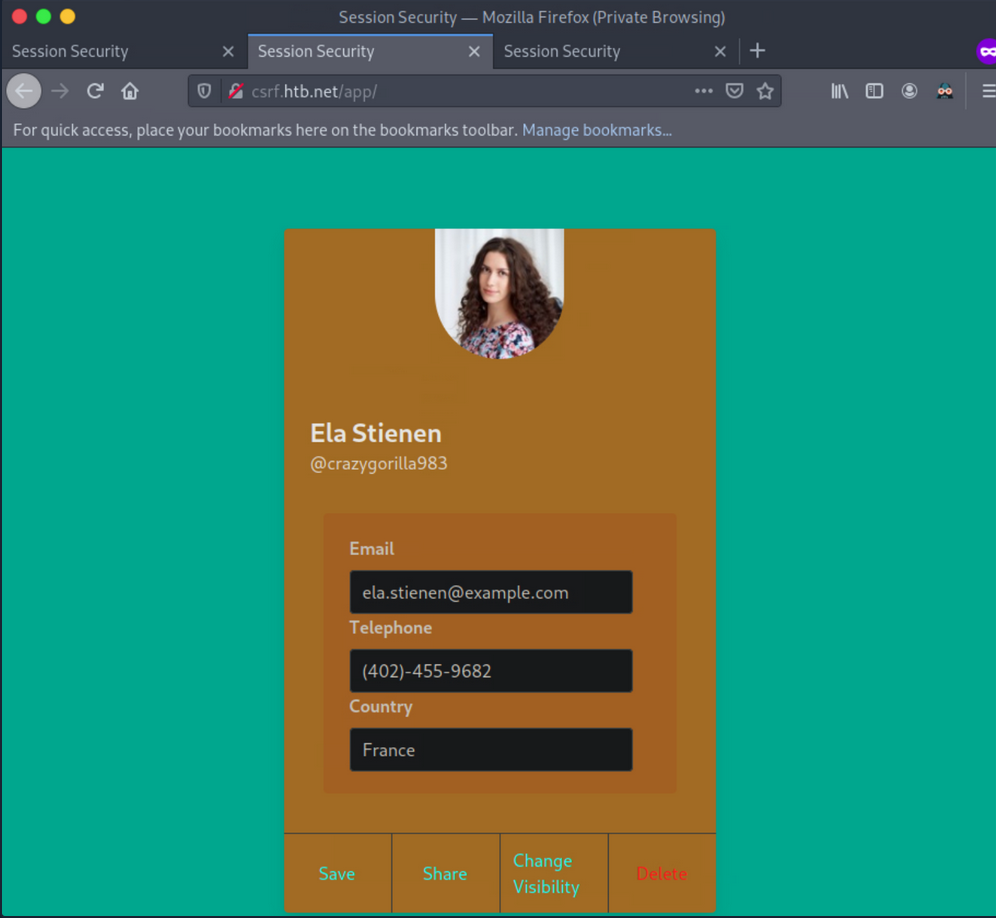The height and width of the screenshot is (918, 996).
Task: Click the back navigation arrow
Action: click(x=24, y=91)
